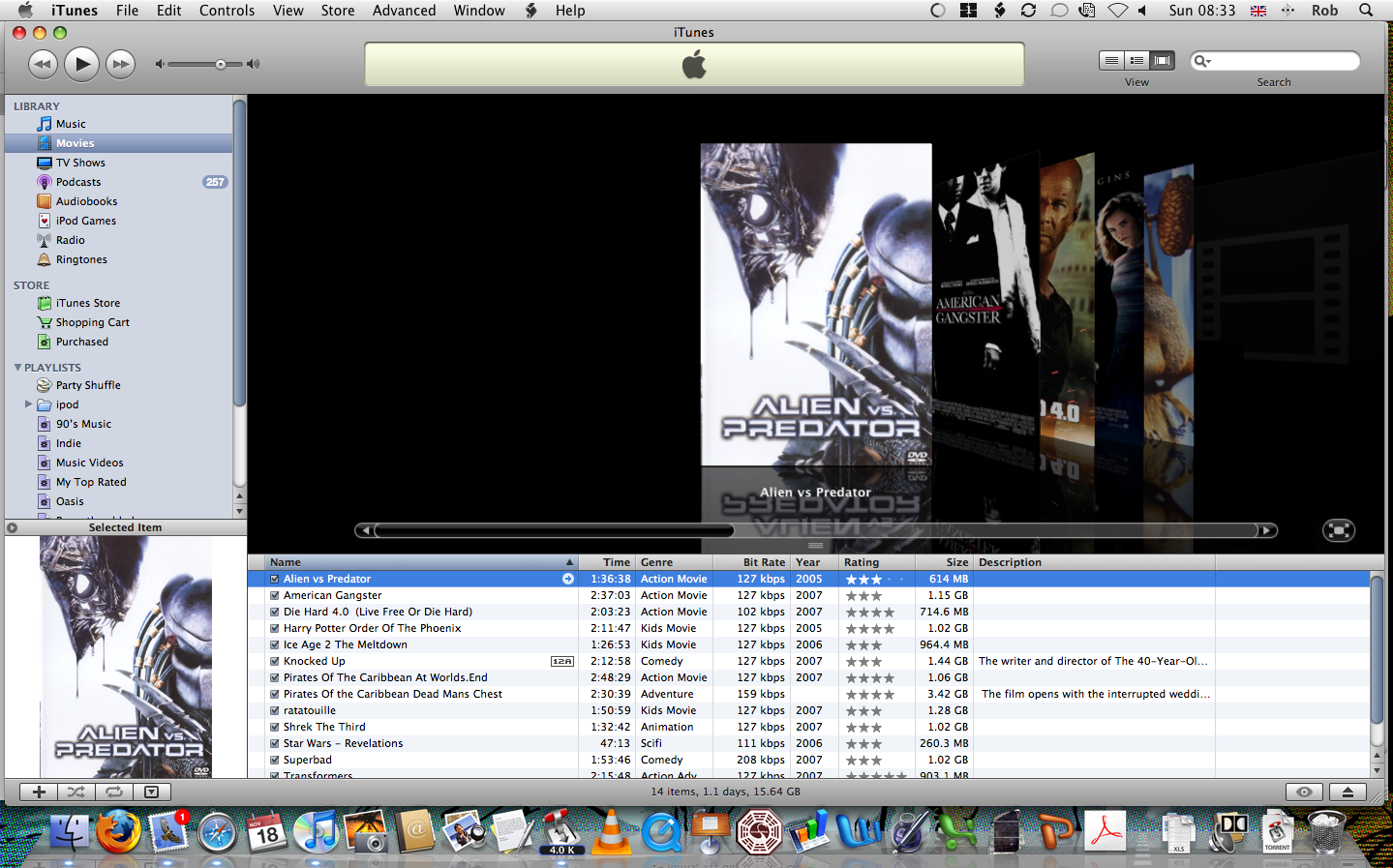Open the Music Videos playlist
Screen dimensions: 1393x868
[89, 463]
